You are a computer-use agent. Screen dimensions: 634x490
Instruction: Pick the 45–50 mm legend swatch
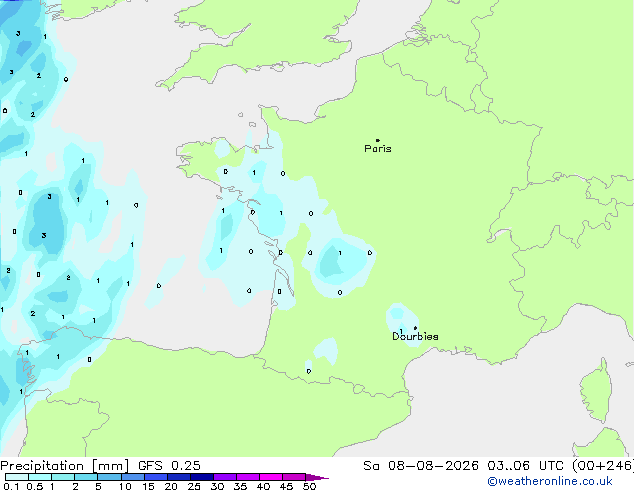pyautogui.click(x=294, y=477)
